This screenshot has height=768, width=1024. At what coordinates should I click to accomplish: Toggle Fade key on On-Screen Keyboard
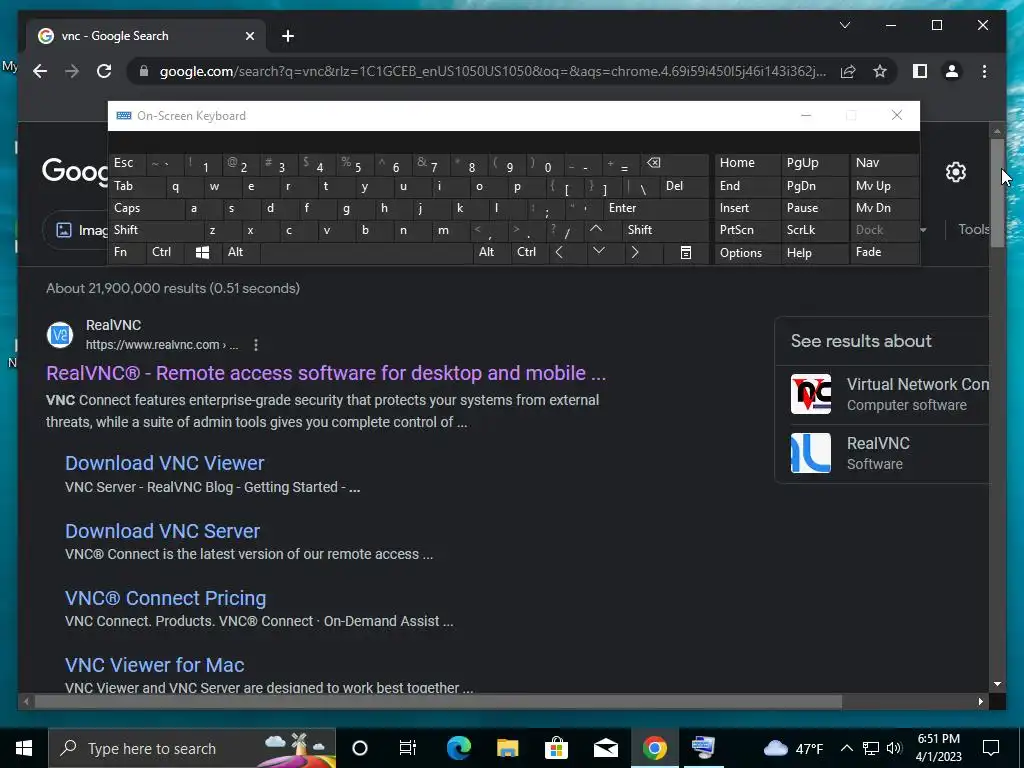pyautogui.click(x=884, y=252)
